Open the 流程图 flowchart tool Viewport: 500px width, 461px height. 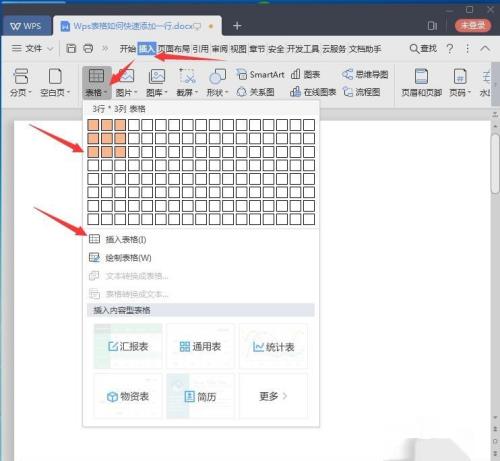tap(361, 92)
